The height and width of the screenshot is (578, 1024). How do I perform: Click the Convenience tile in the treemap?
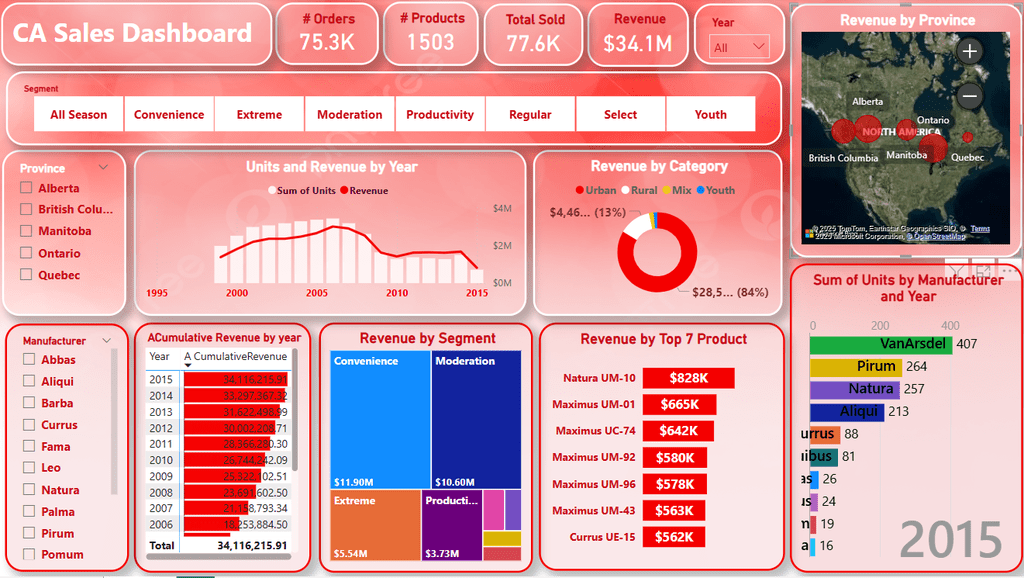(380, 420)
